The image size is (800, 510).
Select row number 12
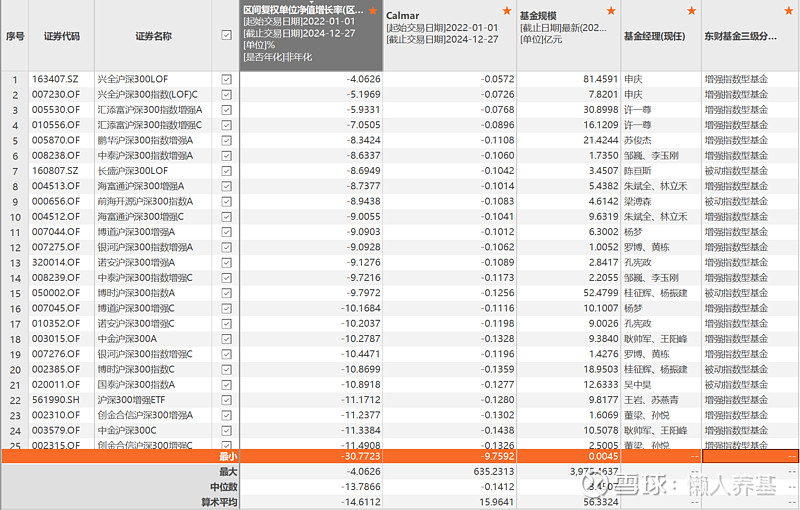click(15, 248)
